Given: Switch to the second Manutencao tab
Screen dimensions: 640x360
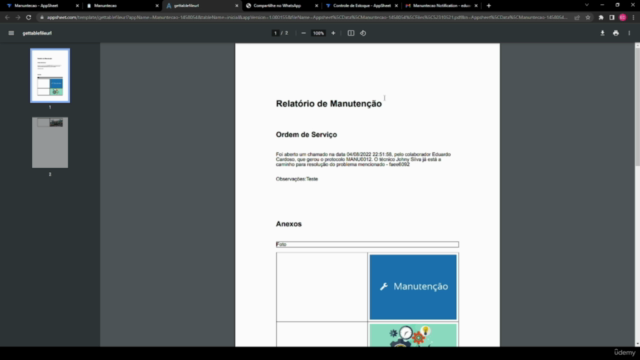Looking at the screenshot, I should (x=122, y=6).
